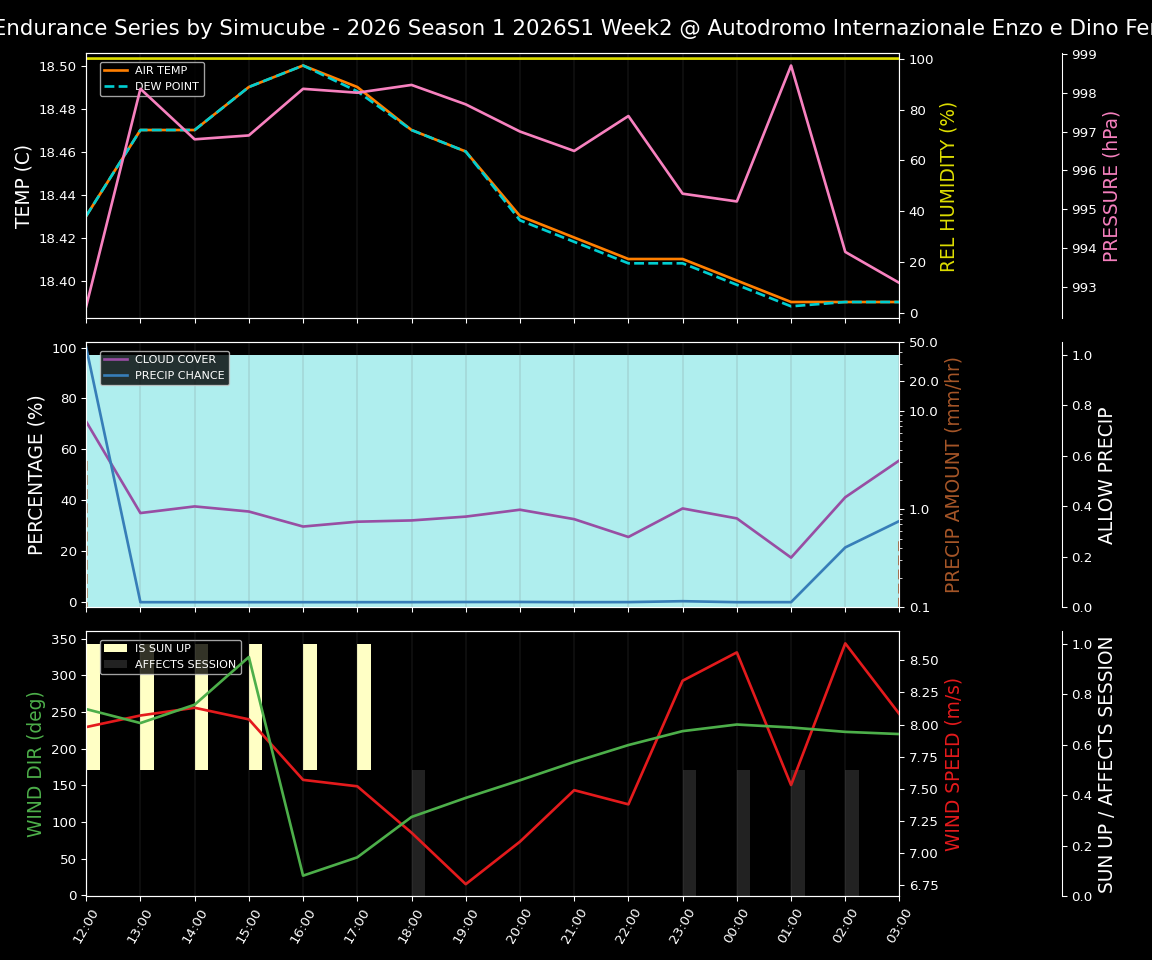
Task: Click the green WIND DIR line at its lowest dip
Action: pyautogui.click(x=305, y=876)
